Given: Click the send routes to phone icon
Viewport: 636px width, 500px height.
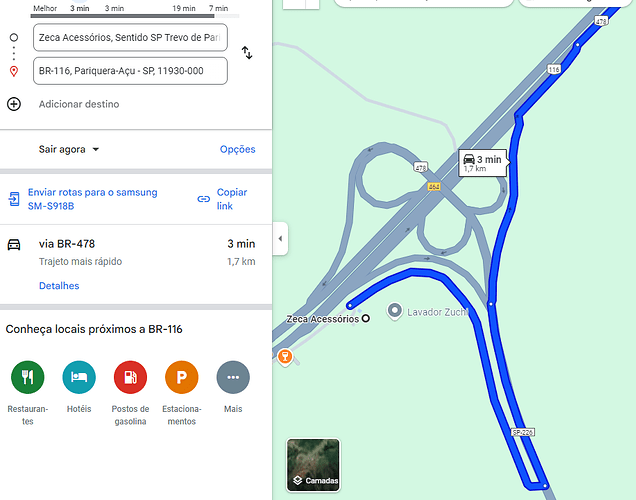Looking at the screenshot, I should click(x=14, y=199).
